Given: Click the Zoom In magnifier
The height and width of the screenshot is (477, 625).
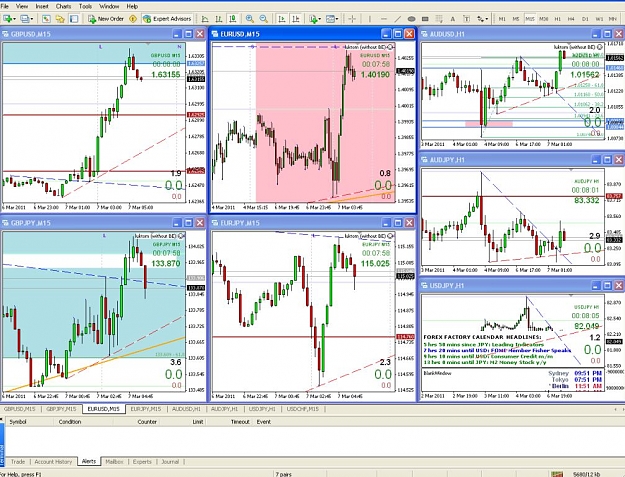Looking at the screenshot, I should pos(250,19).
